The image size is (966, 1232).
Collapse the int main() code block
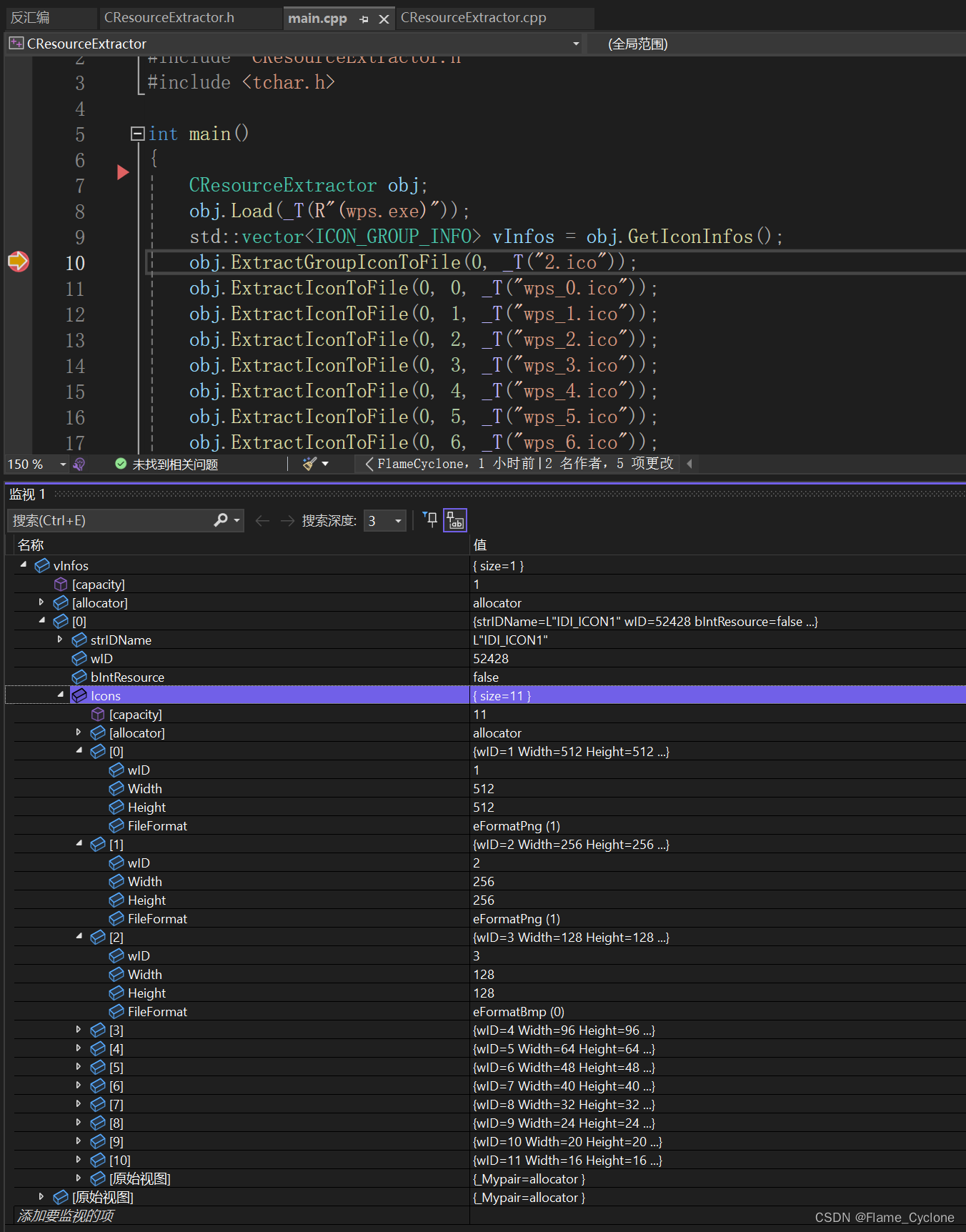pos(138,134)
